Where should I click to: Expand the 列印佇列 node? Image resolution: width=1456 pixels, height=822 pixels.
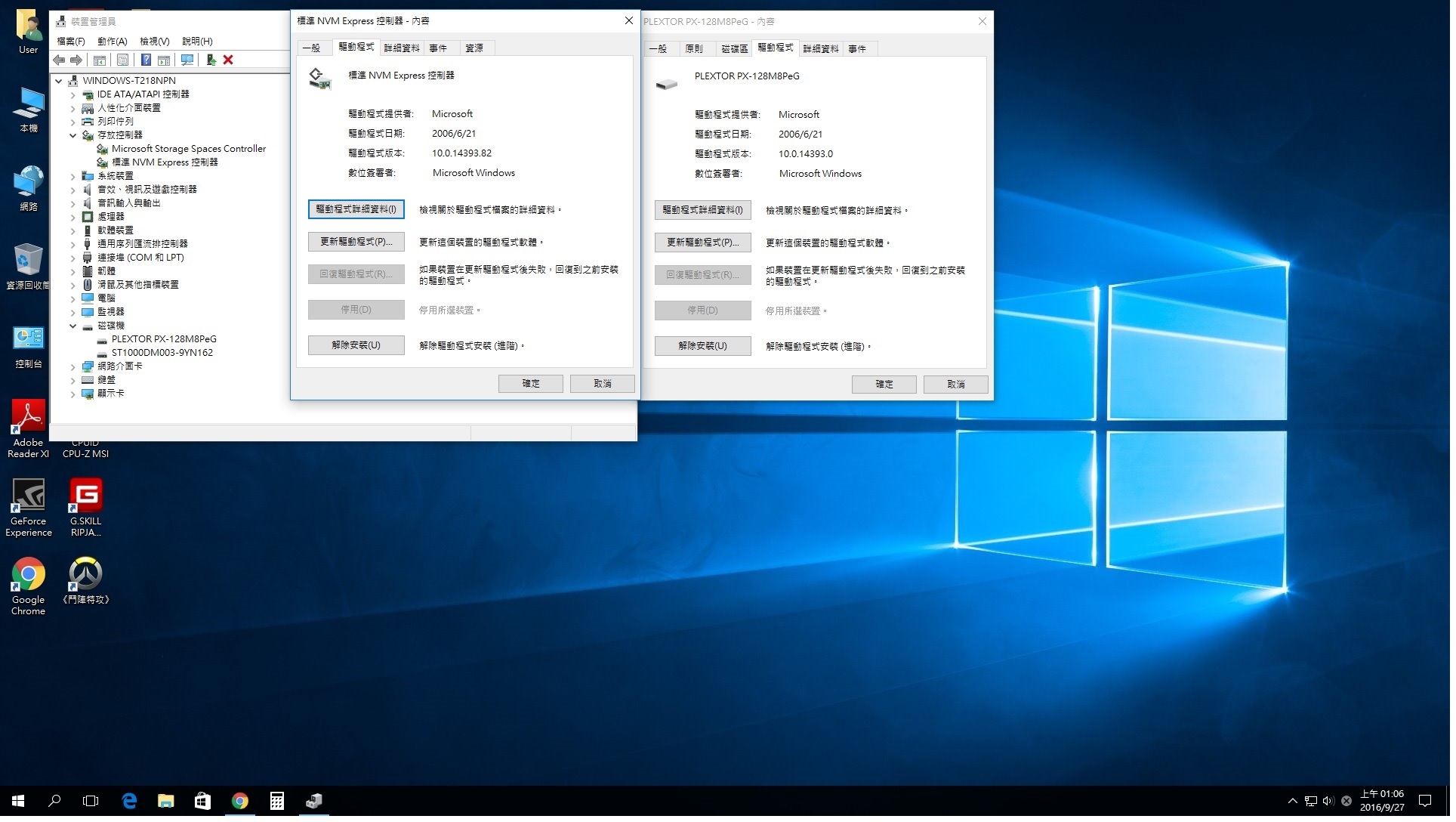(73, 122)
